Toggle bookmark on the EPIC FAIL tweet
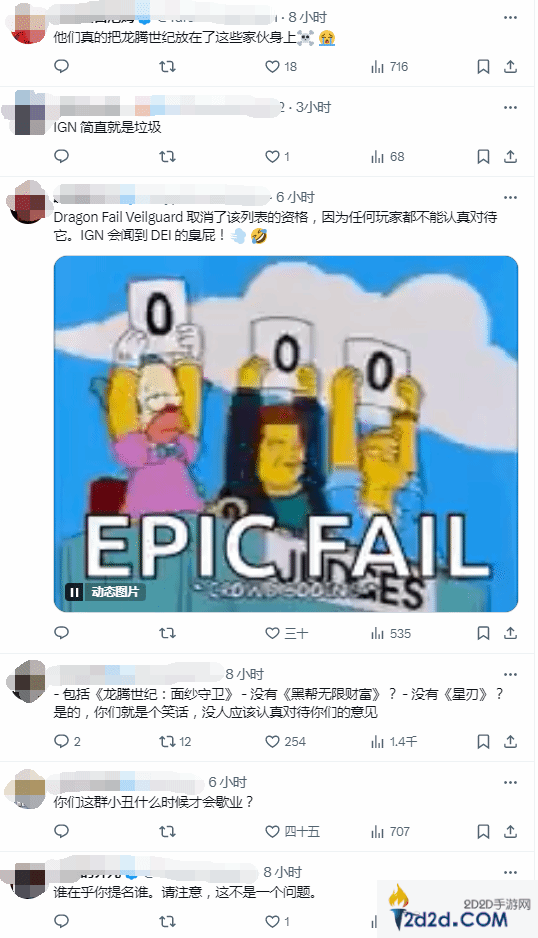The image size is (538, 938). coord(483,633)
